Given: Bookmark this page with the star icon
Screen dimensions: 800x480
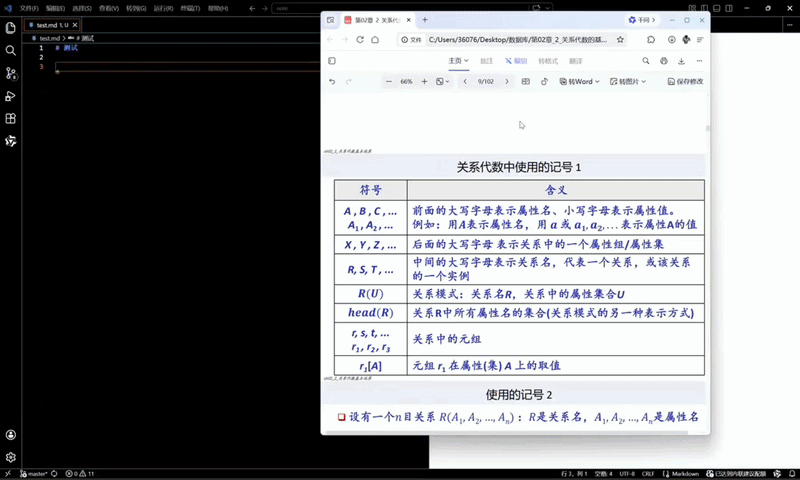Looking at the screenshot, I should pyautogui.click(x=620, y=40).
